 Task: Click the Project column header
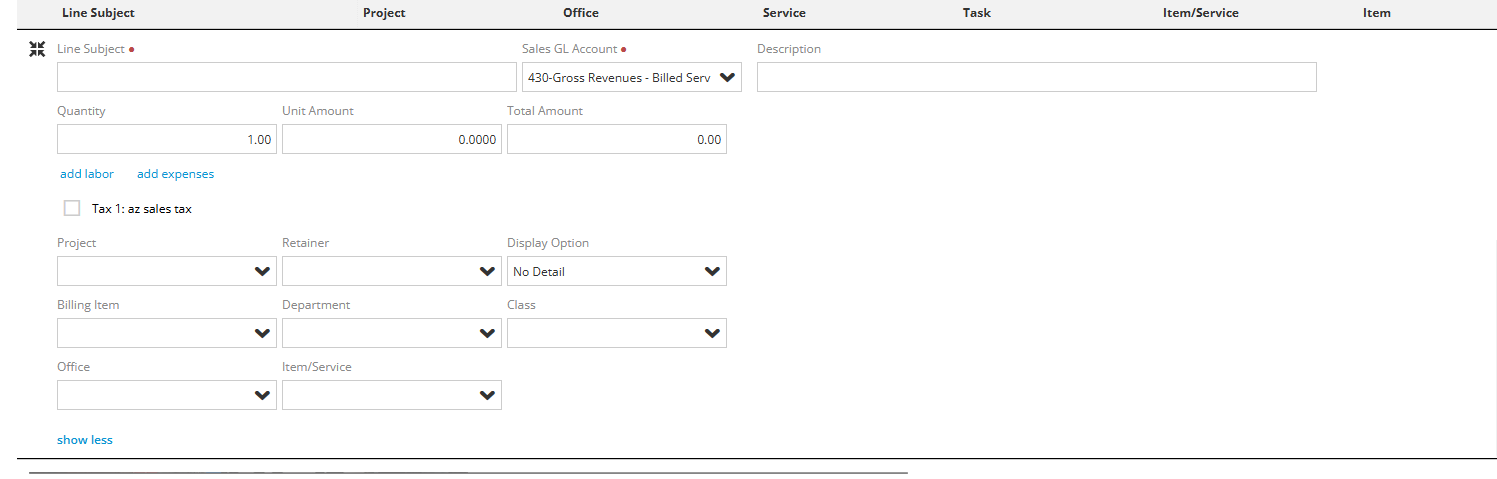384,13
